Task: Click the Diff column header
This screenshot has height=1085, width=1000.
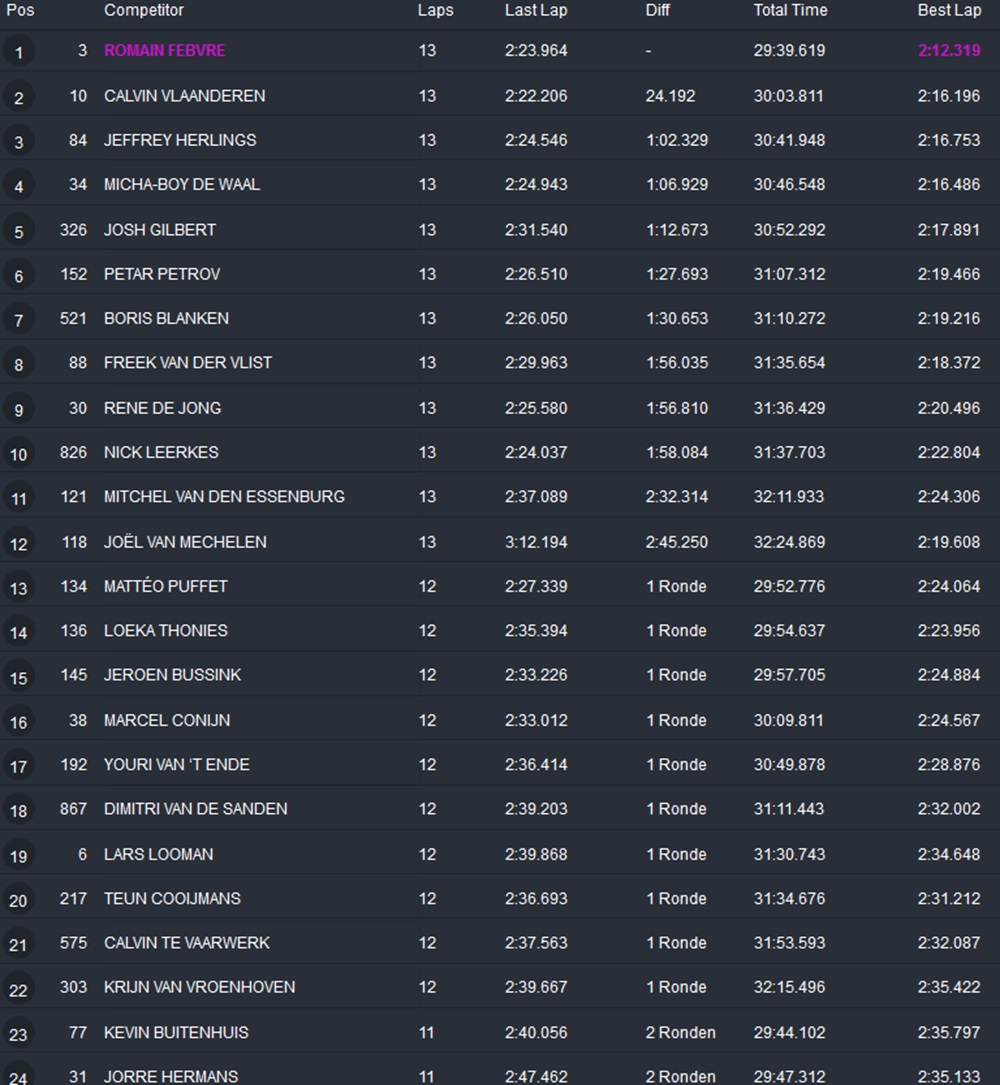Action: [657, 11]
